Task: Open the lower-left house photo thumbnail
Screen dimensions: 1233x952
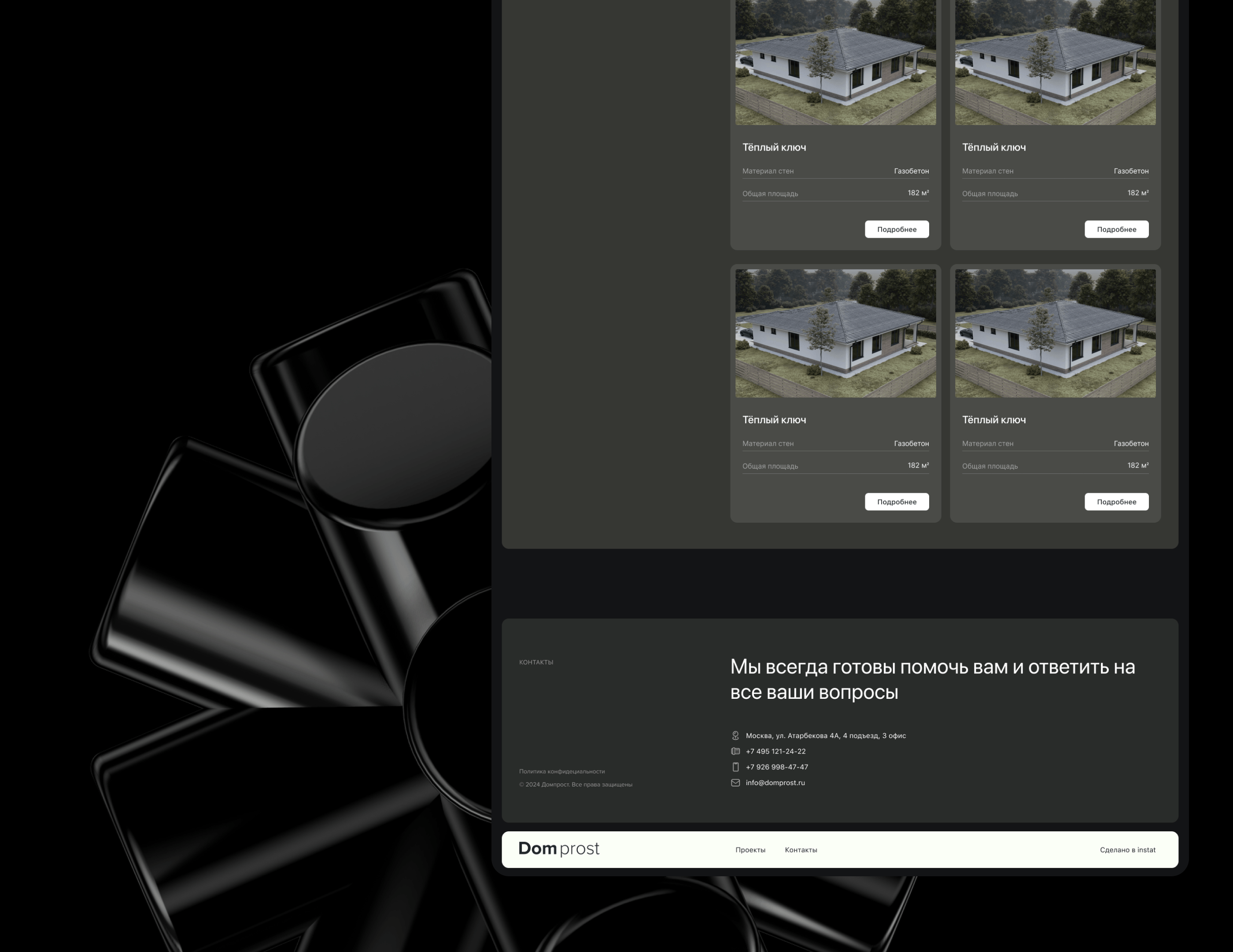Action: click(835, 333)
